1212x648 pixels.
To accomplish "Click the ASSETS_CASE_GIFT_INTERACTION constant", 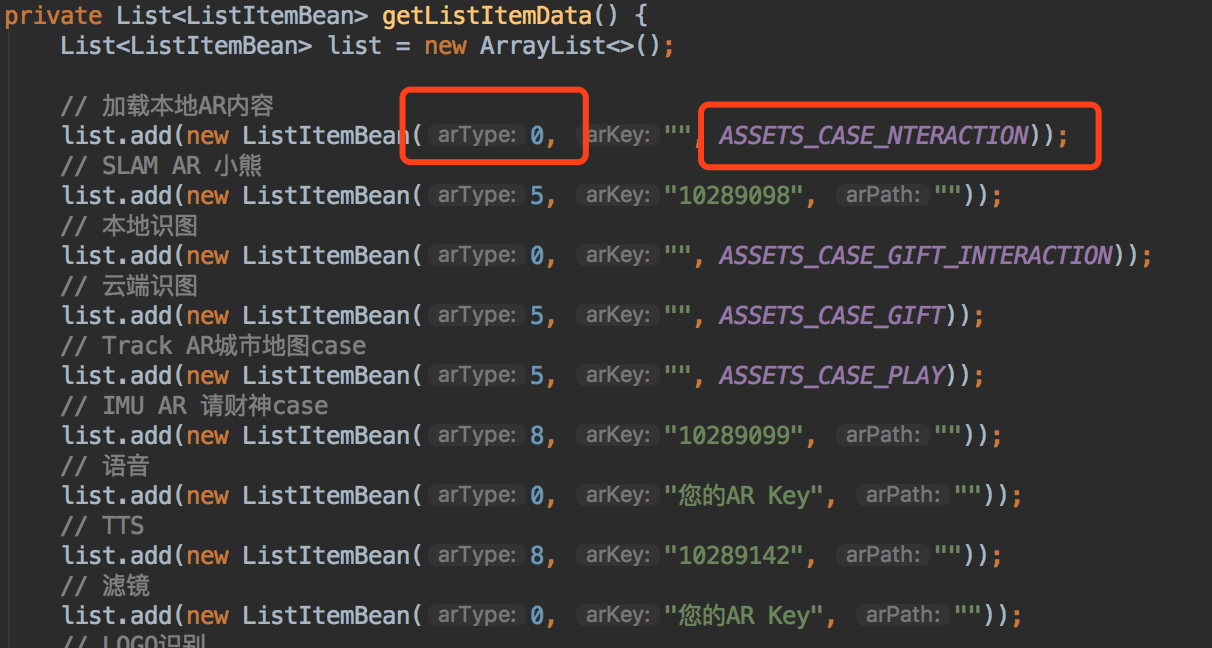I will click(915, 255).
